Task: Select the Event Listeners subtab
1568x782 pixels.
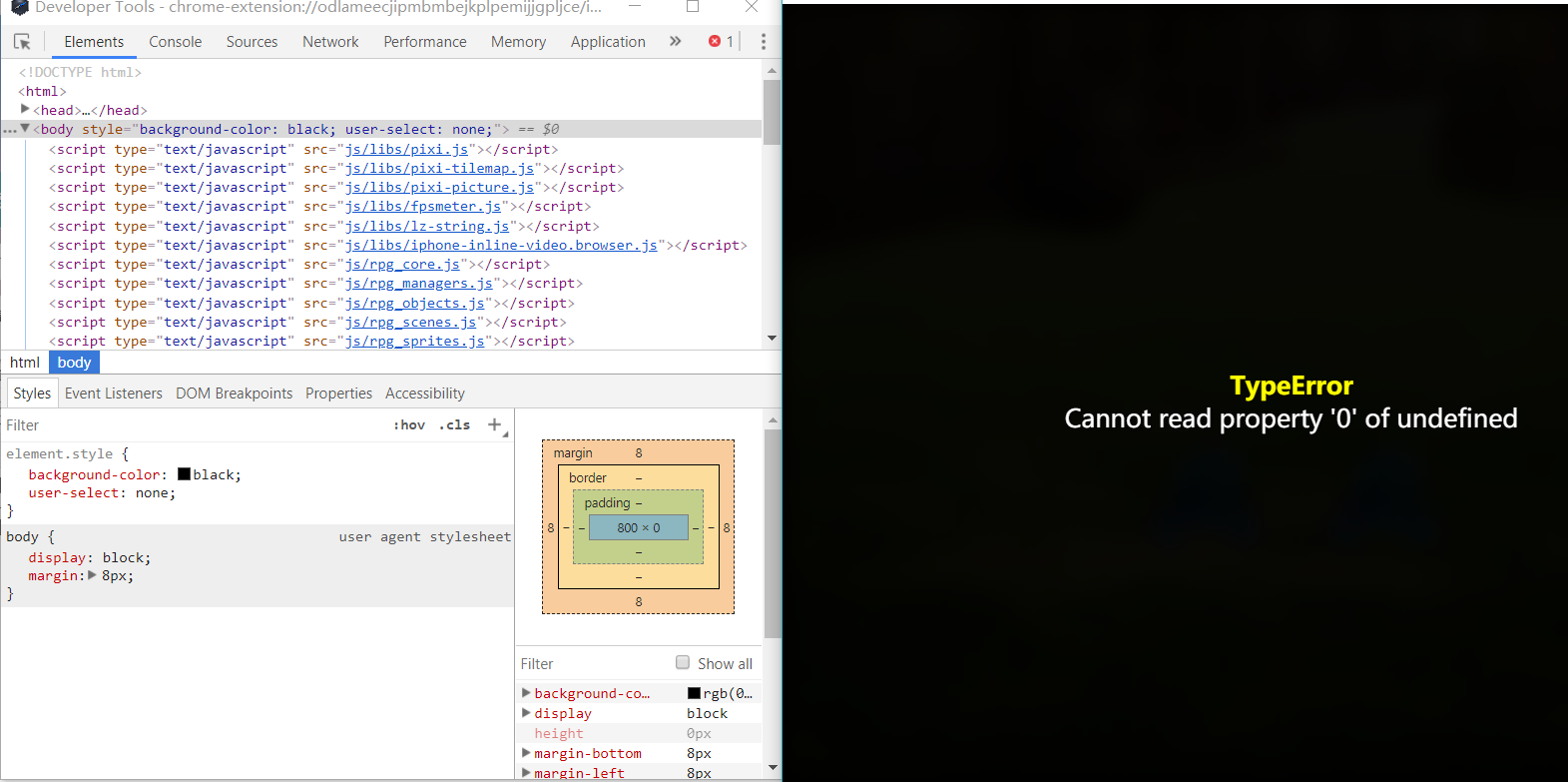Action: 114,392
